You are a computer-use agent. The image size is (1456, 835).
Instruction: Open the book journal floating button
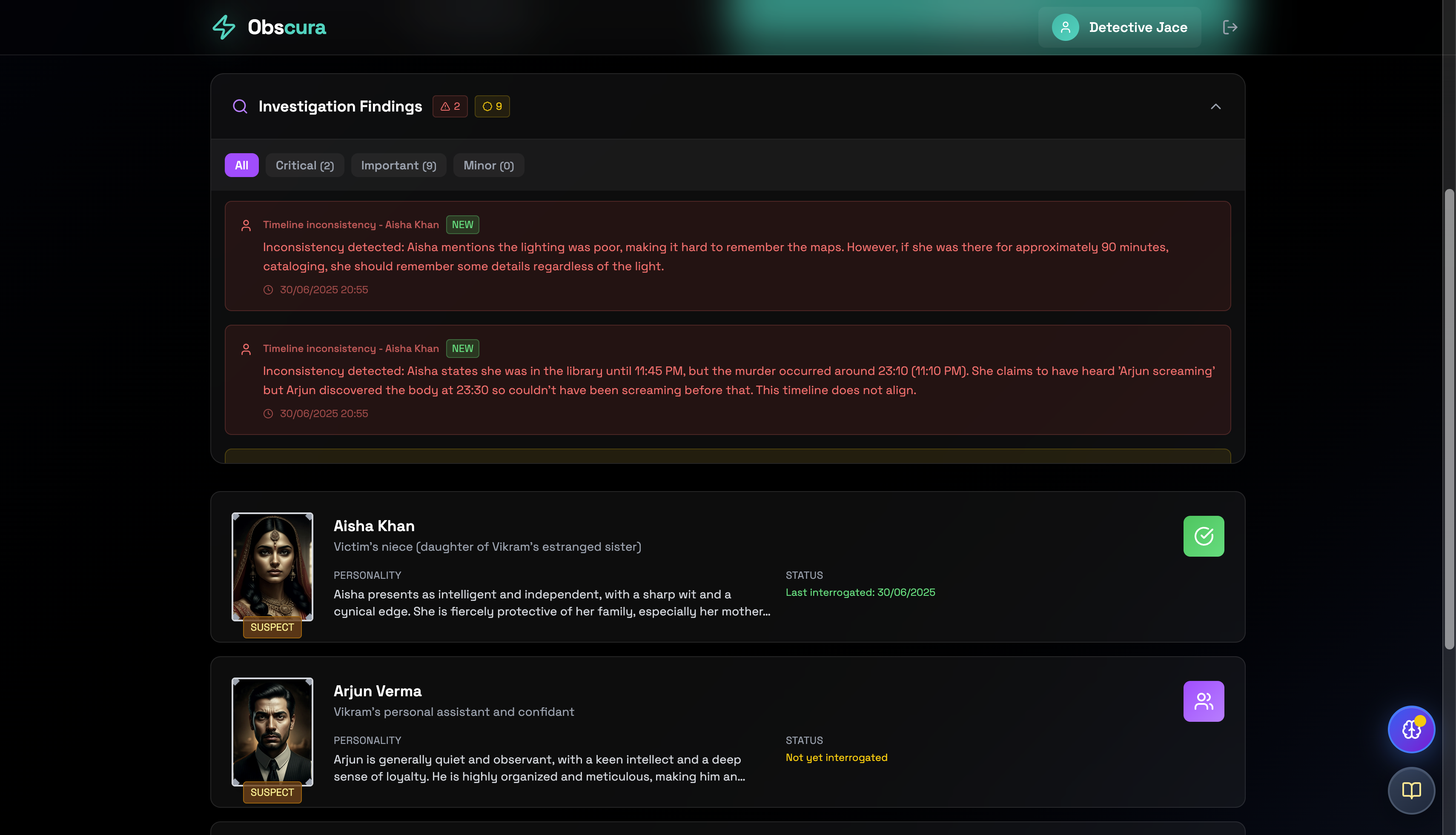1411,790
